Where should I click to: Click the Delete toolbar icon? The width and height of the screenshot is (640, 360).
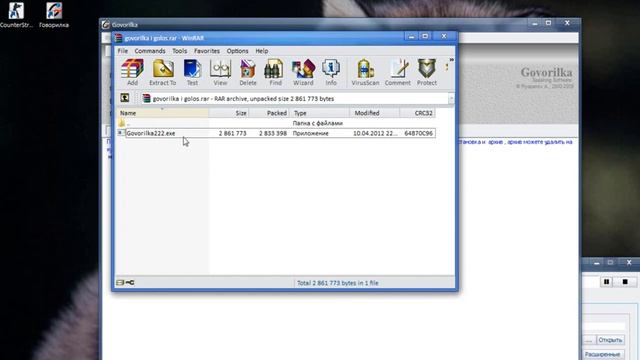click(x=248, y=72)
